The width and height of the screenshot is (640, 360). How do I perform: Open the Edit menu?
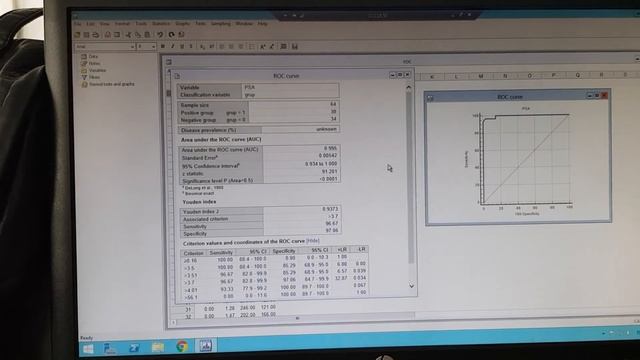click(x=90, y=24)
